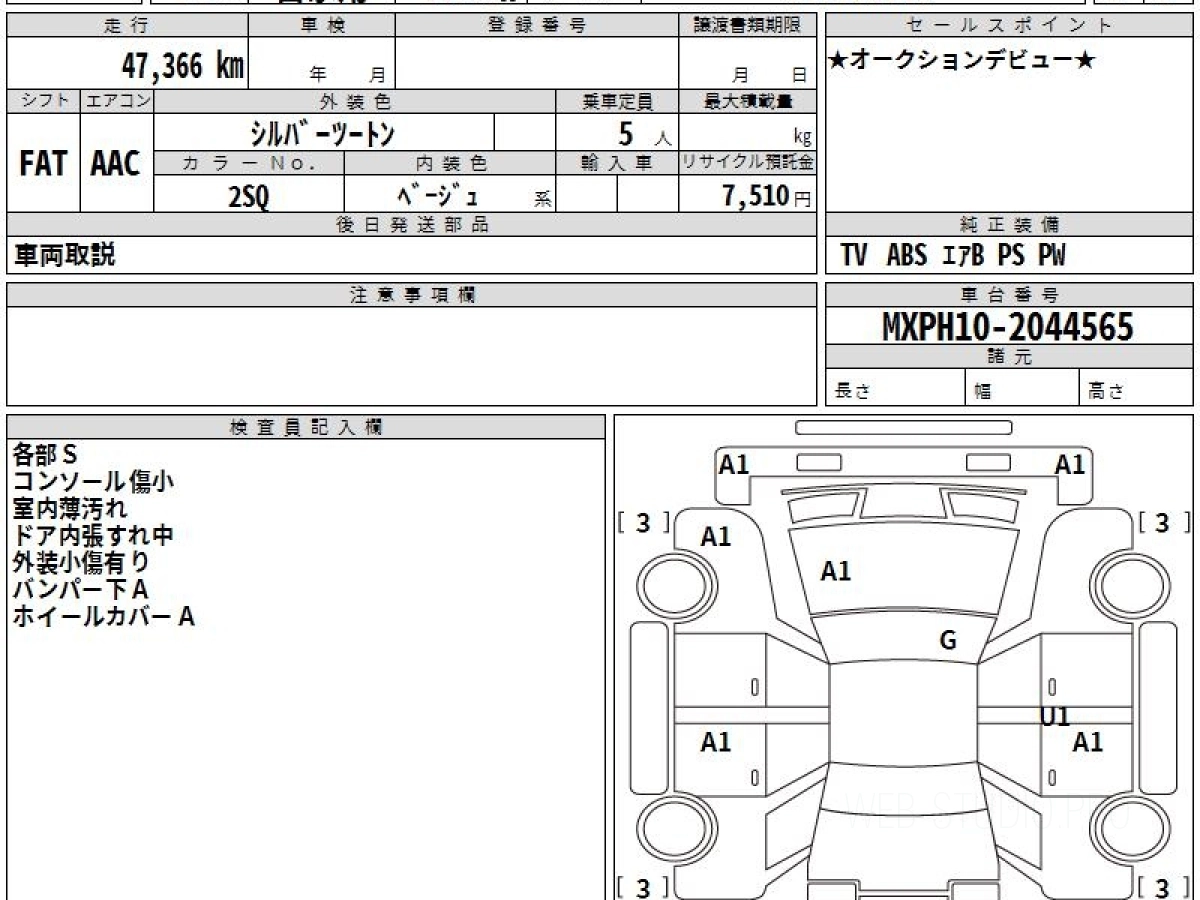Viewport: 1200px width, 900px height.
Task: Click the 車両取説 entry
Action: [64, 255]
